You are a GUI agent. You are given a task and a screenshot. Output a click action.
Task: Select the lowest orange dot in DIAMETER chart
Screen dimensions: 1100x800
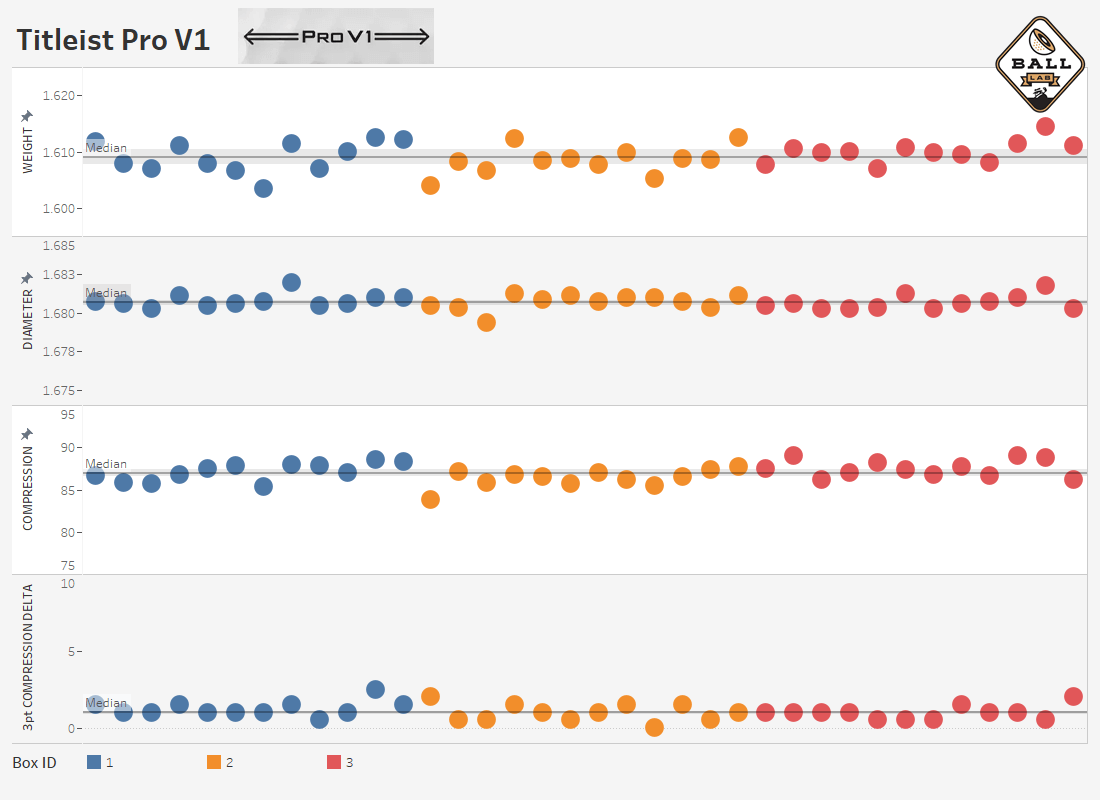[487, 322]
